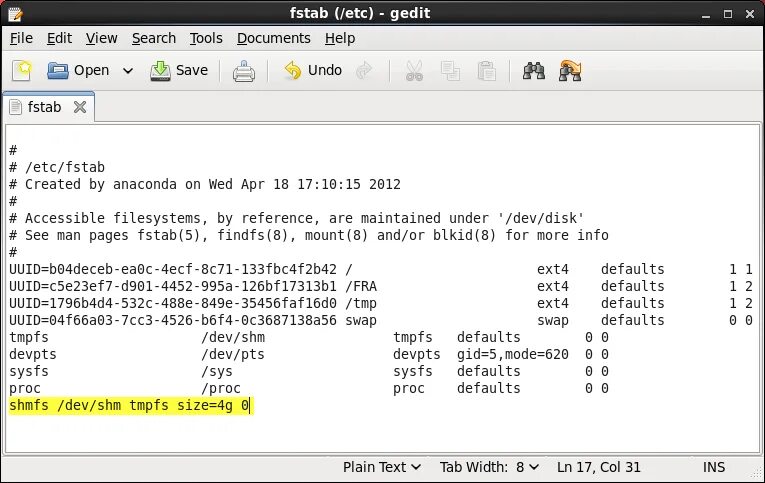Close the gedit window
The height and width of the screenshot is (483, 765).
(750, 14)
